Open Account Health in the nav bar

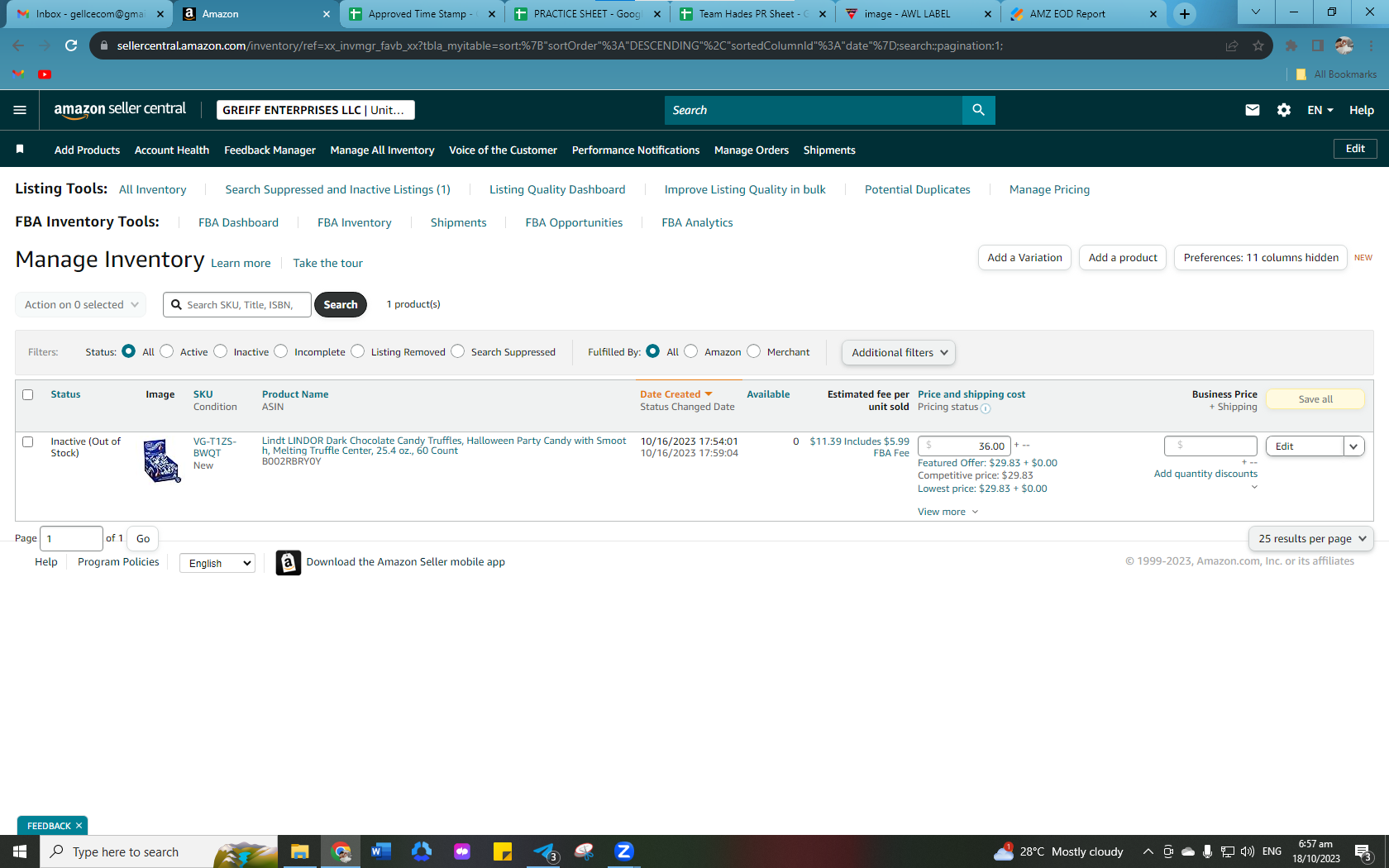(172, 150)
